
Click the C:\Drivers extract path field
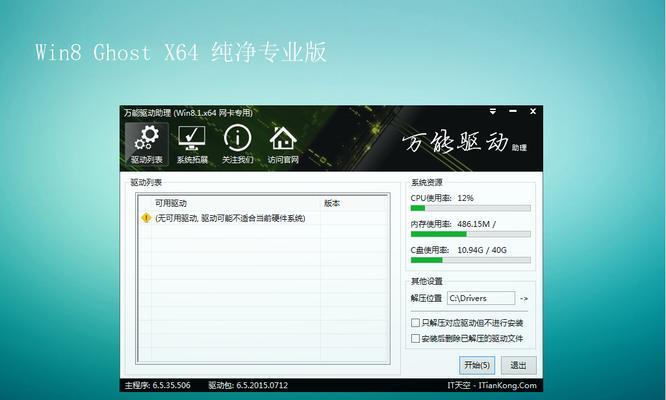coord(481,298)
